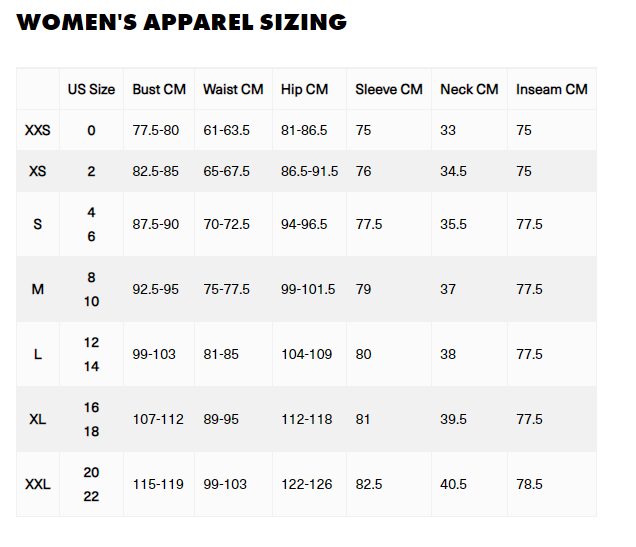The image size is (636, 547).
Task: Click the hip value 94-96.5
Action: pos(304,224)
